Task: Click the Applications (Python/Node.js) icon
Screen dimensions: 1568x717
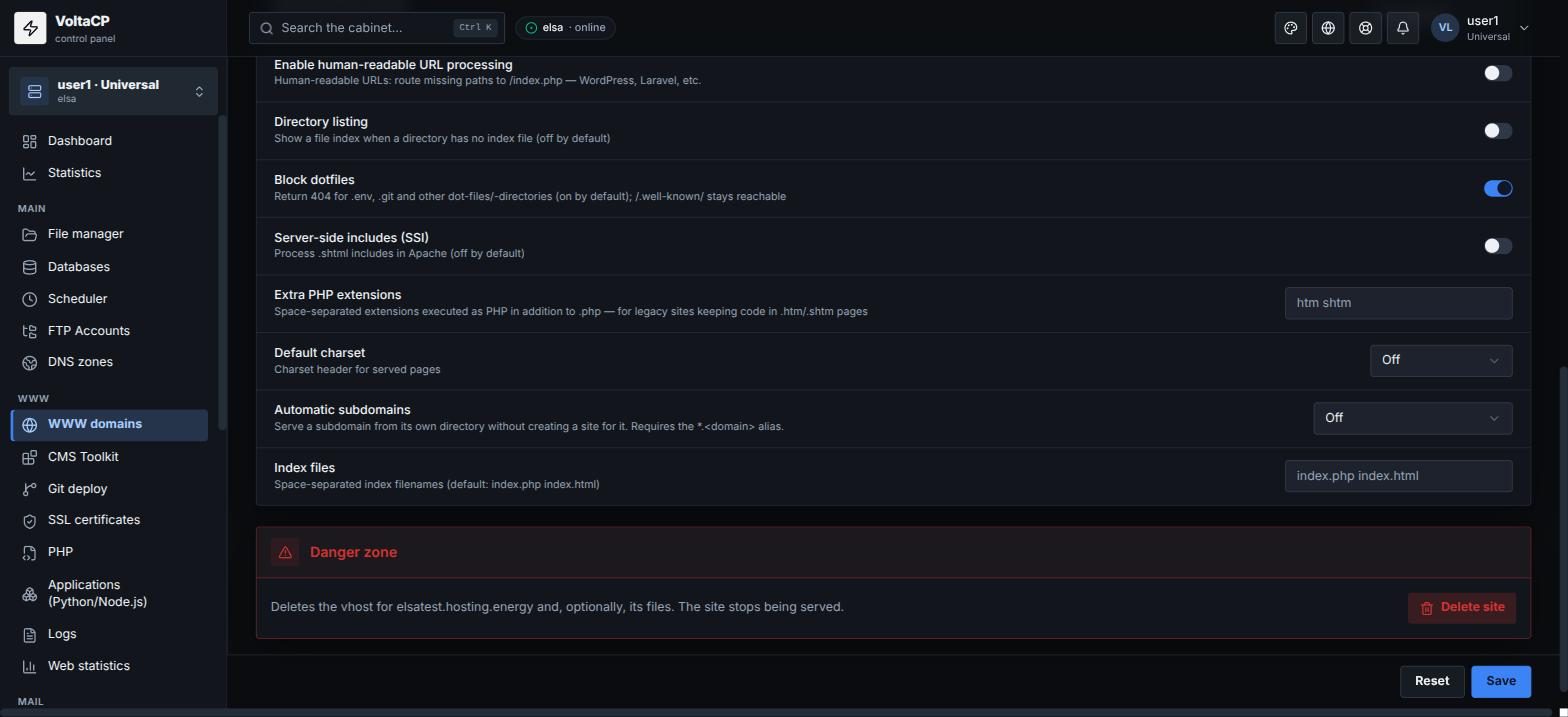Action: click(x=30, y=594)
